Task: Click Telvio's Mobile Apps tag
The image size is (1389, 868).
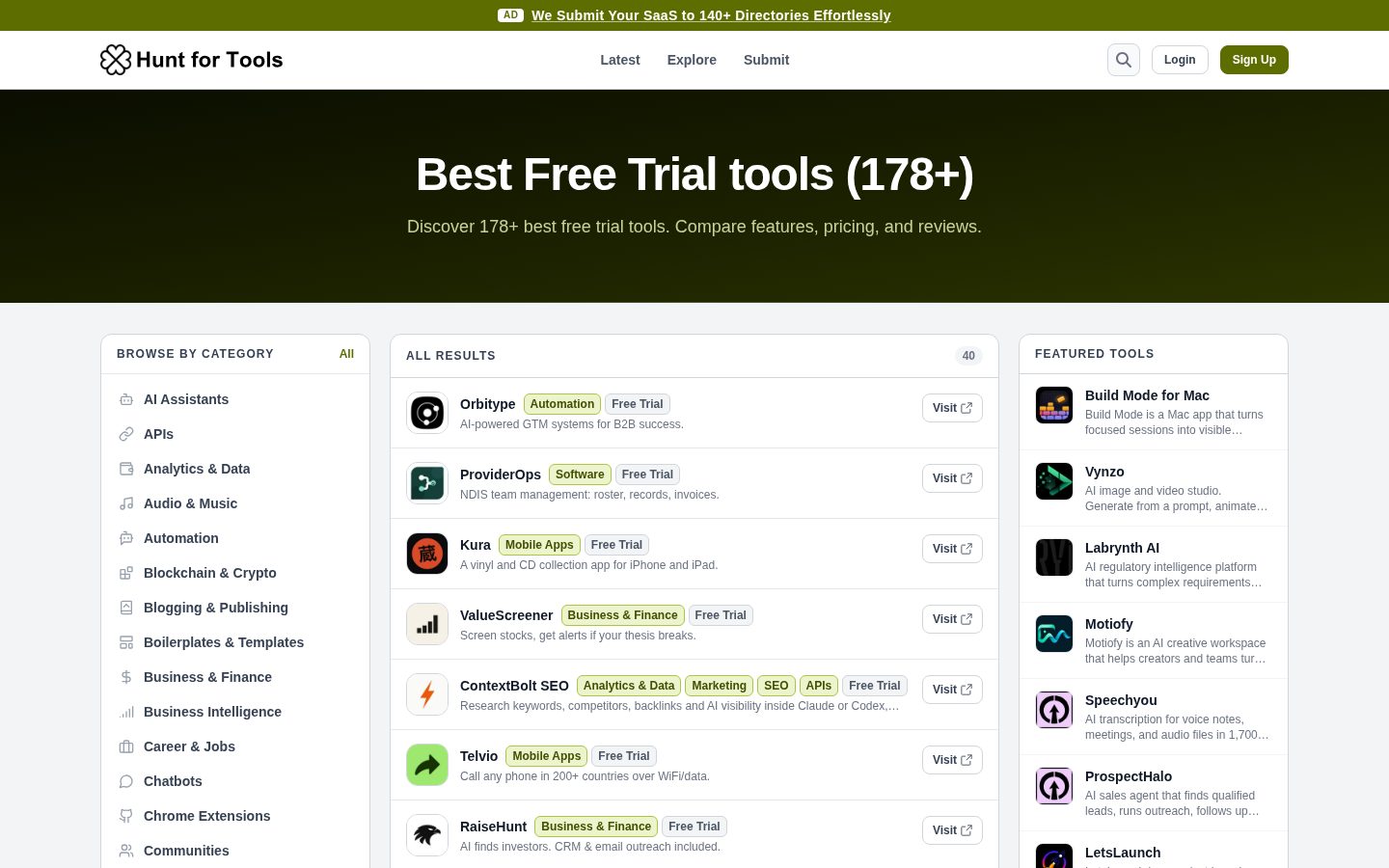Action: (x=546, y=756)
